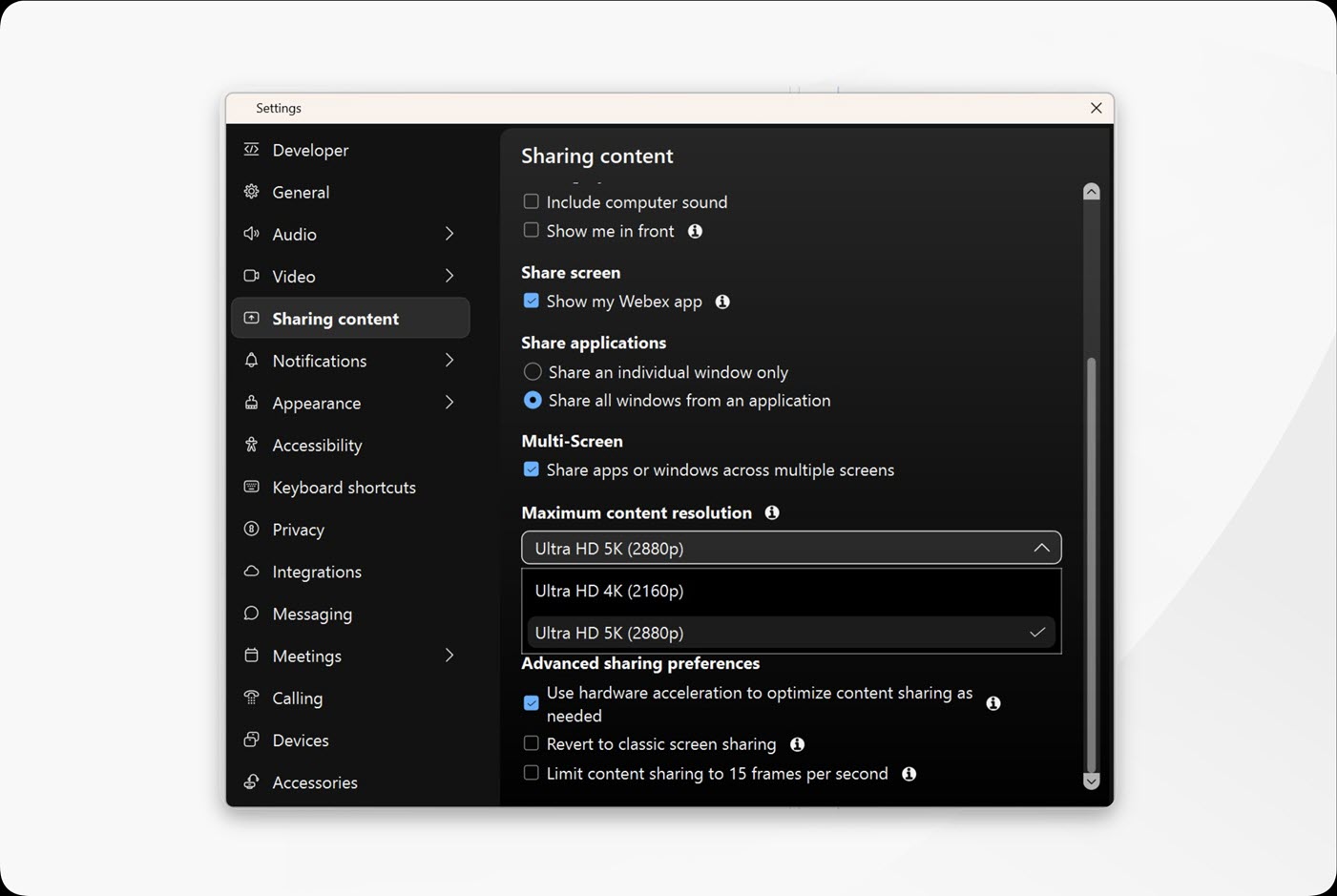Click the Developer code icon in sidebar
Screen dimensions: 1337x896
click(251, 150)
